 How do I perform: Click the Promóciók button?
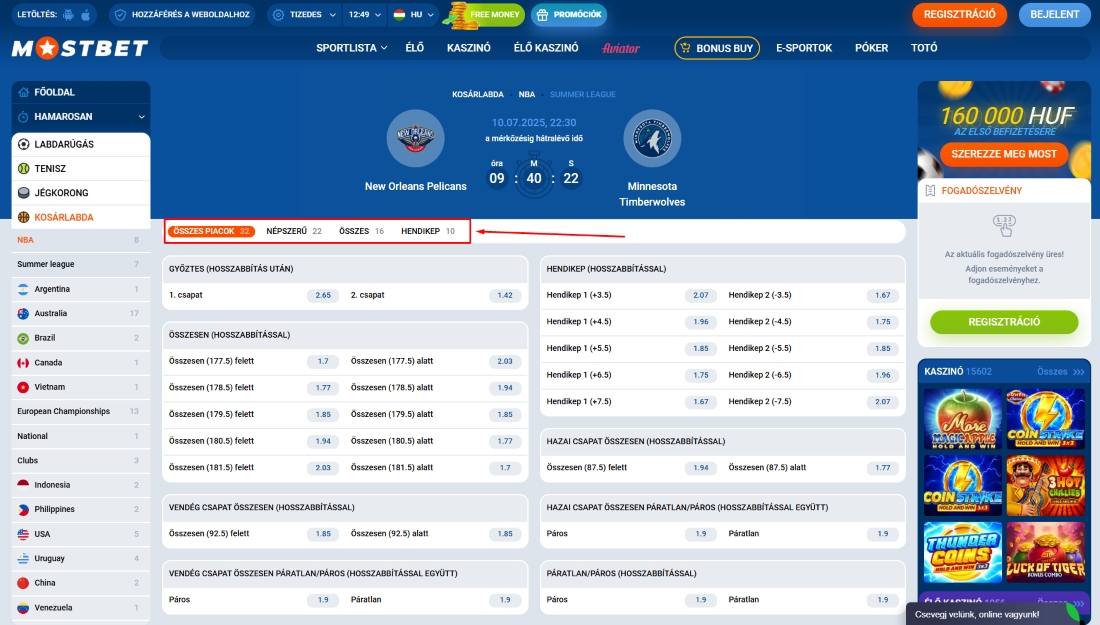coord(569,15)
